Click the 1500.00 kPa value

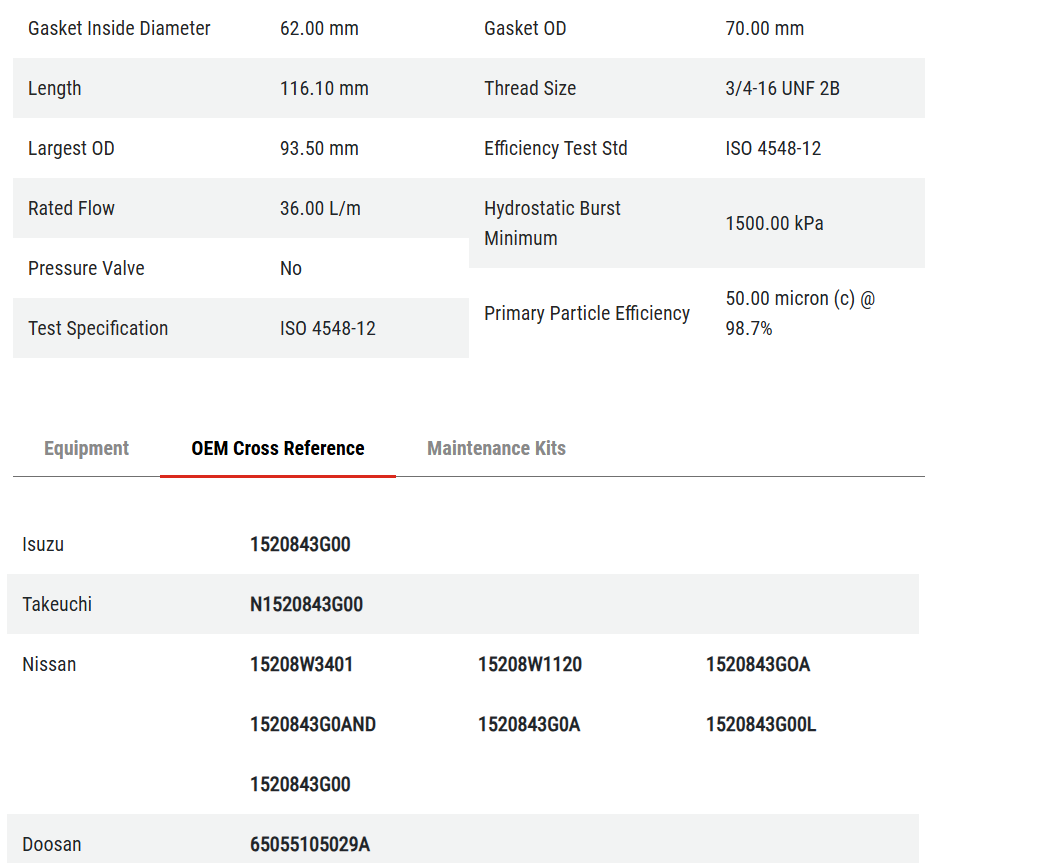[774, 223]
